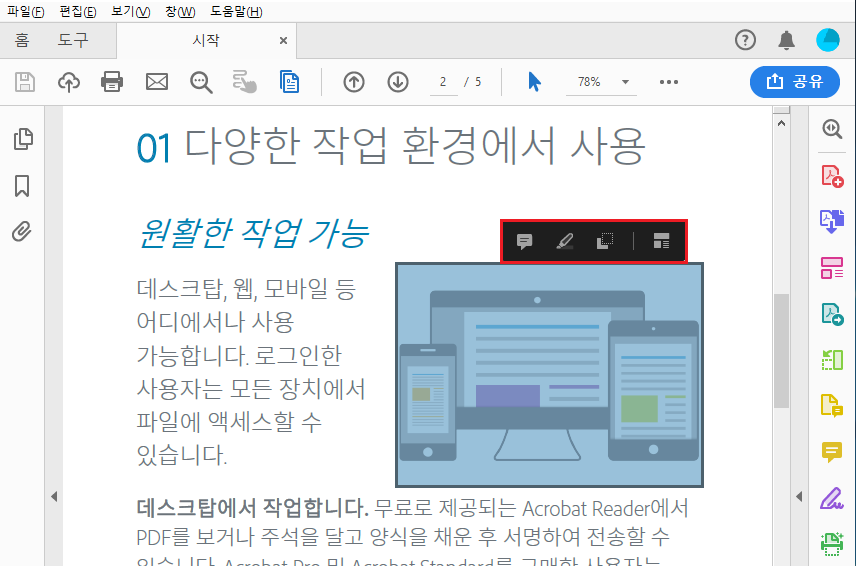
Task: Click the 공유 share button
Action: coord(794,82)
